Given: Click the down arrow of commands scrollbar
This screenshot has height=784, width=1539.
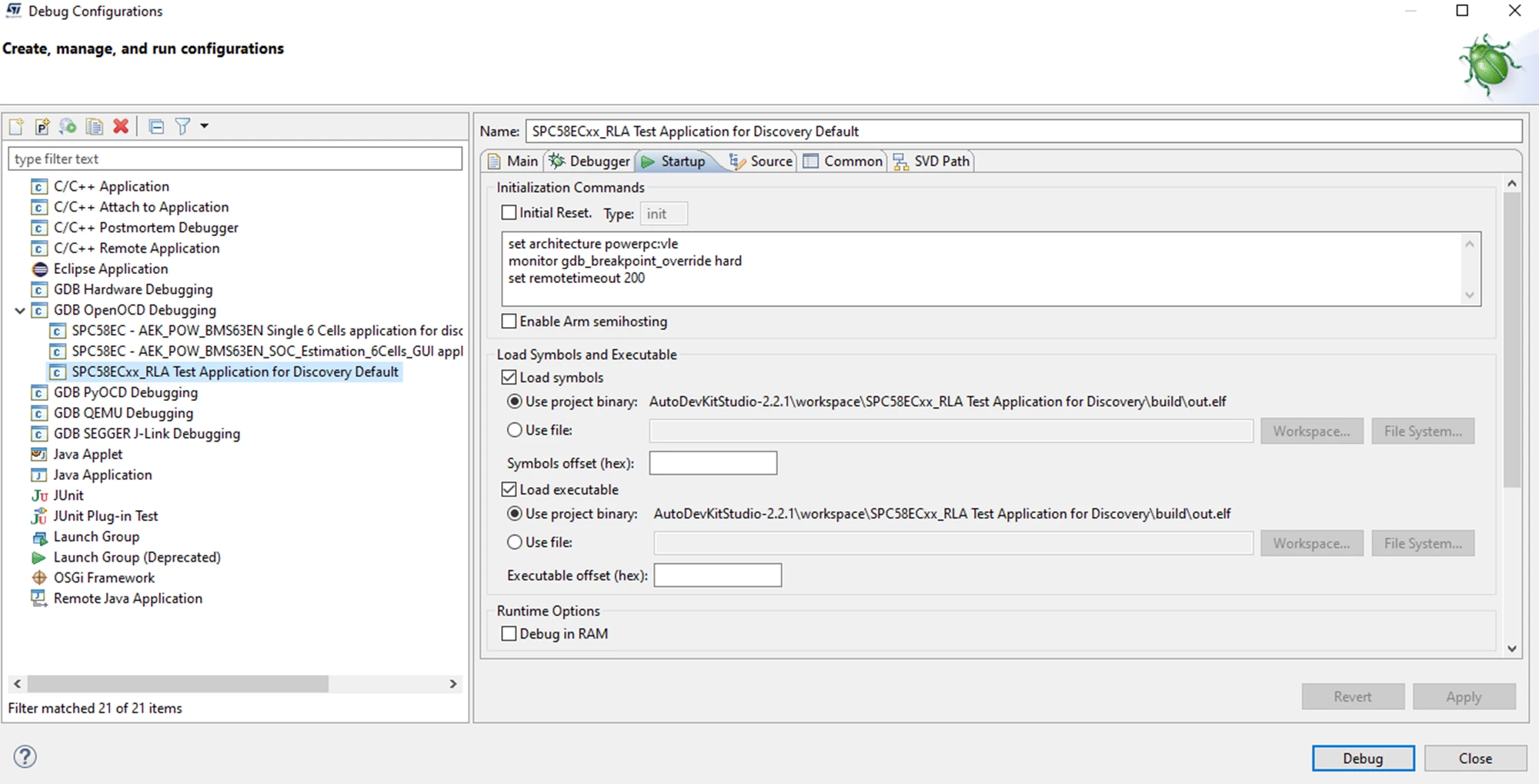Looking at the screenshot, I should [1470, 295].
